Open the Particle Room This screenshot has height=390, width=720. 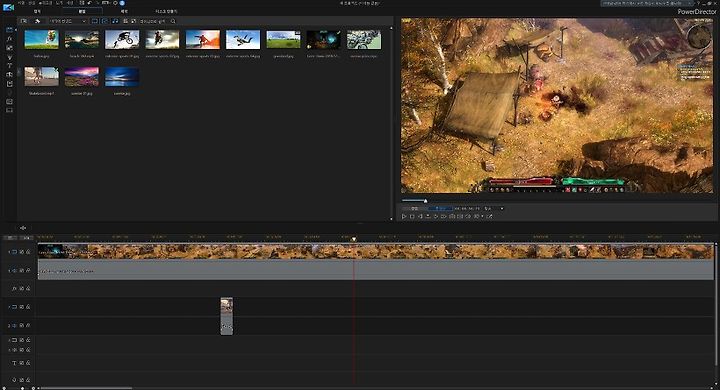pyautogui.click(x=9, y=57)
